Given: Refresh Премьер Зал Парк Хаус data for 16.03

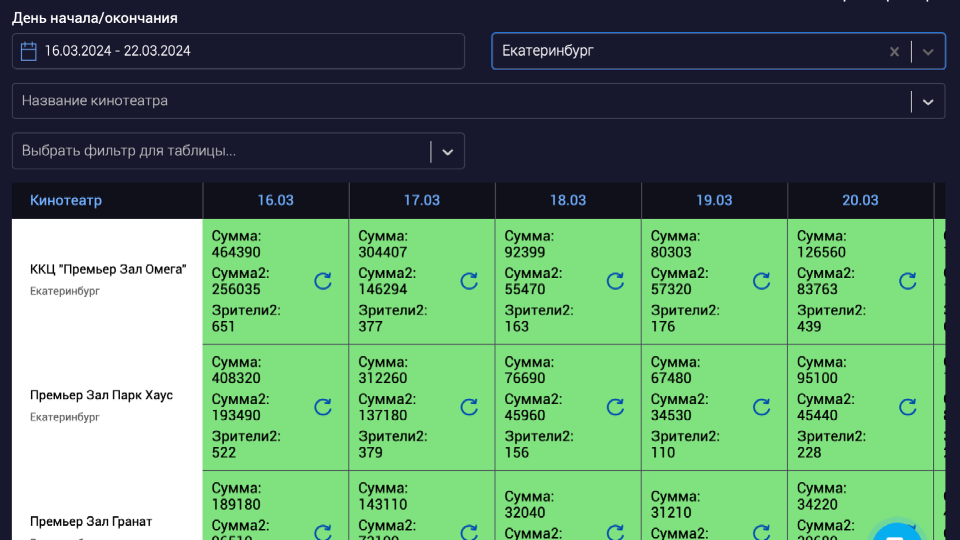Looking at the screenshot, I should (x=323, y=407).
